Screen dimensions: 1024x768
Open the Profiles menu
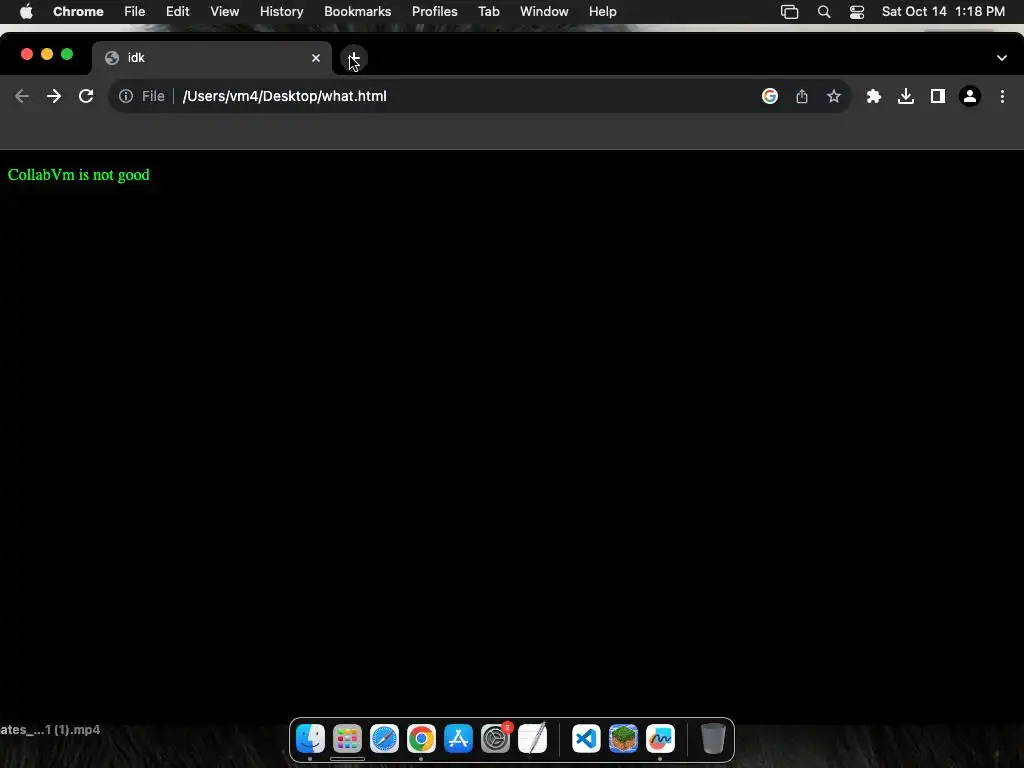click(434, 12)
